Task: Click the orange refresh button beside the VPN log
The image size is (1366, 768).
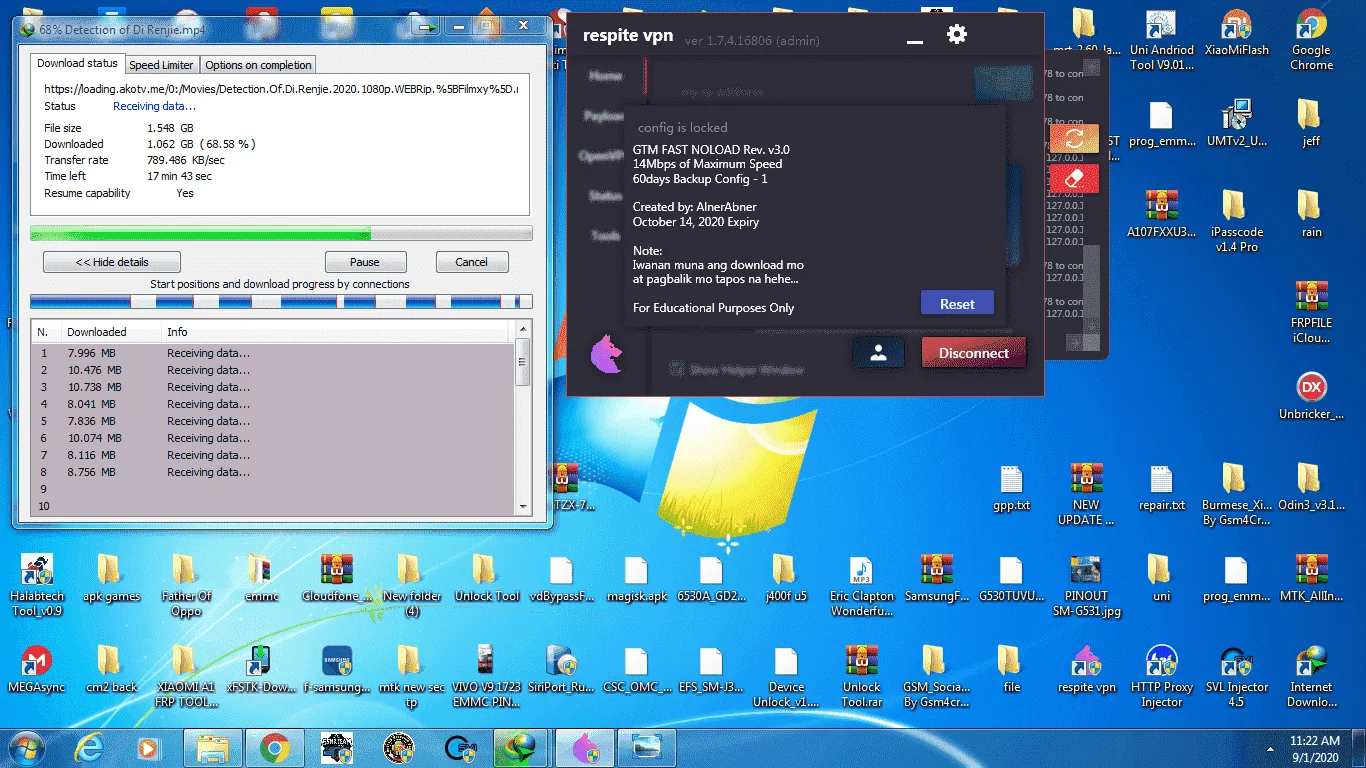Action: pos(1074,139)
